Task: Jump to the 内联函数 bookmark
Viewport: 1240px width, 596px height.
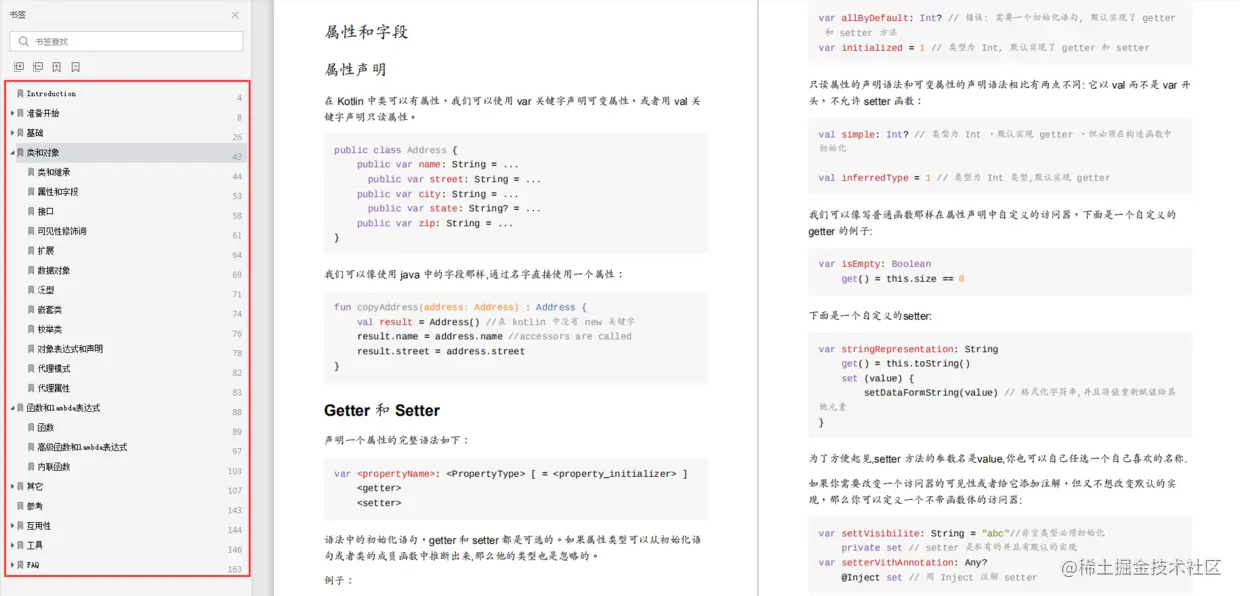Action: (x=54, y=467)
